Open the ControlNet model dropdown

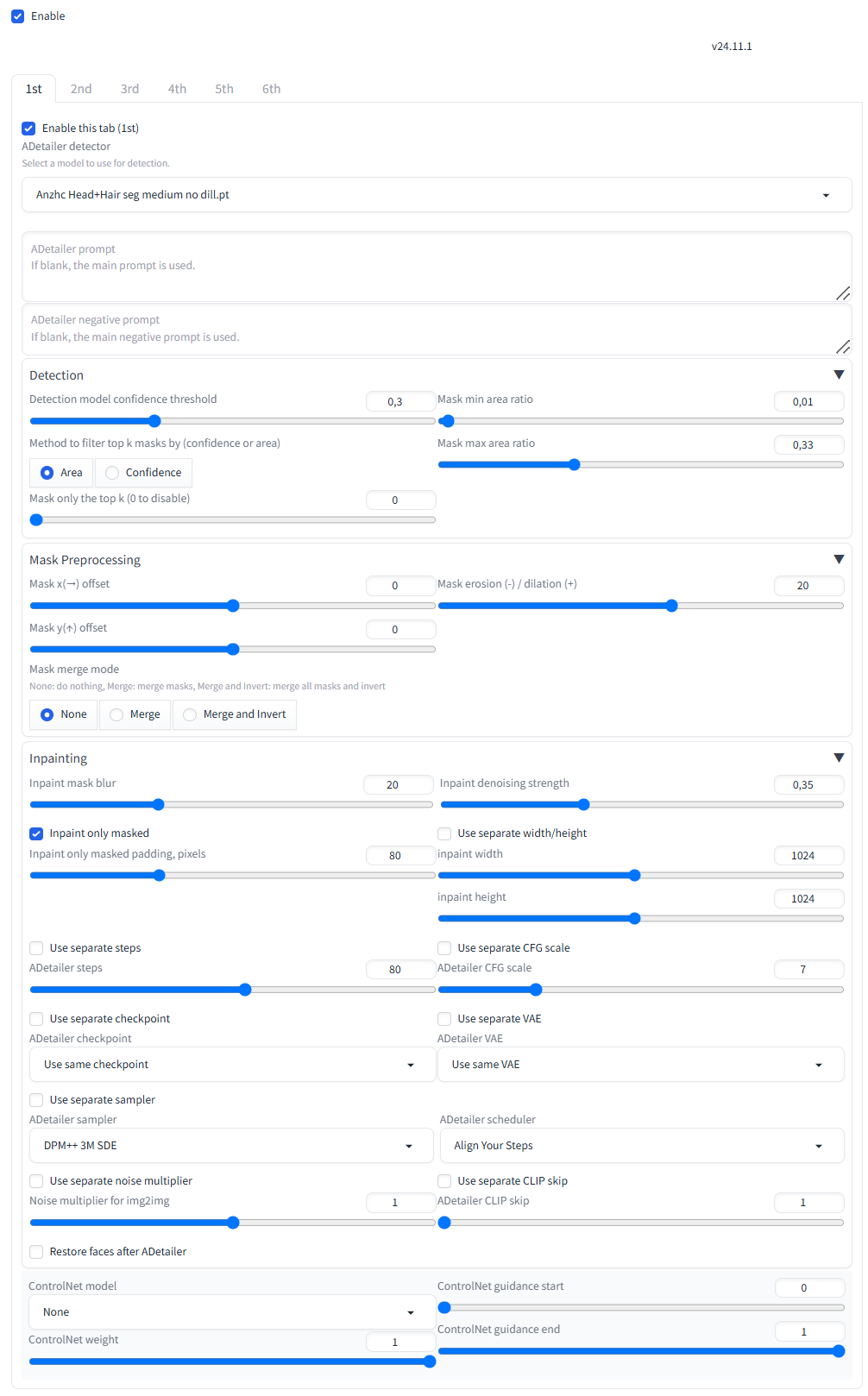[232, 1312]
